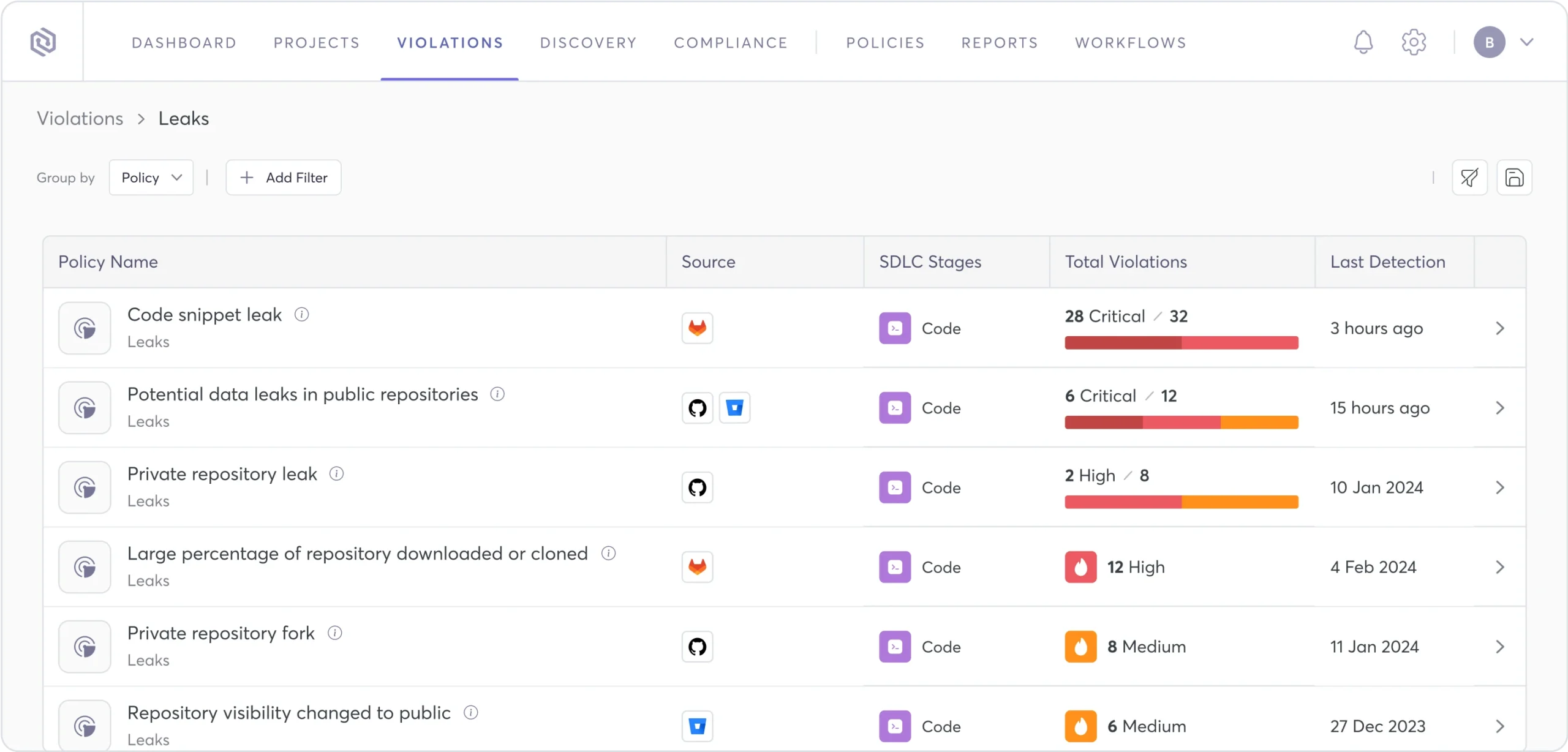This screenshot has width=1568, height=752.
Task: Click GitLab icon in Code snippet leak row
Action: [697, 328]
